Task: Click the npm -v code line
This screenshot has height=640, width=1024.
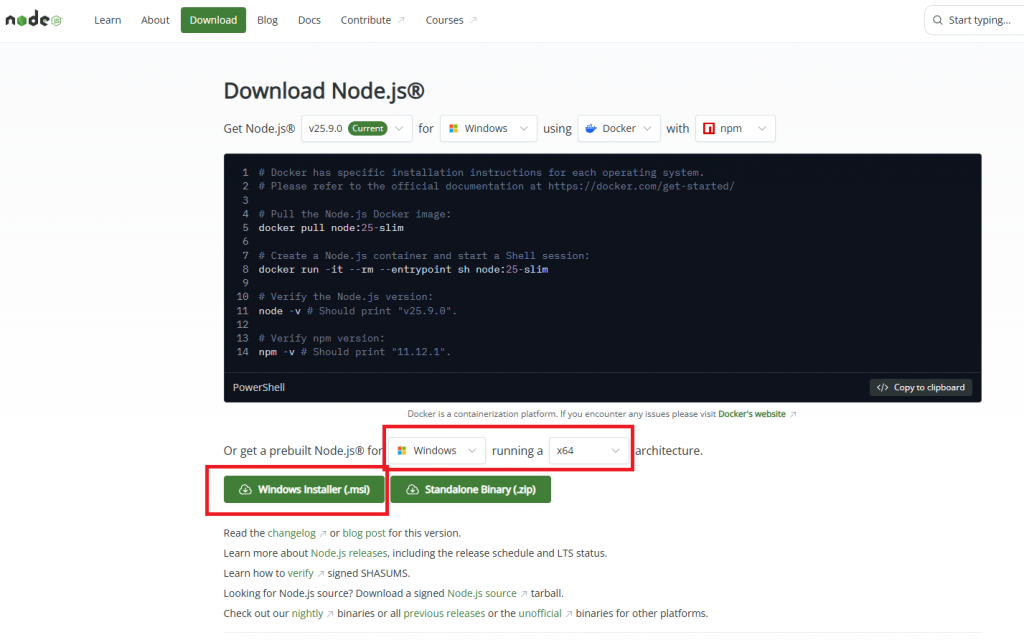Action: [x=355, y=352]
